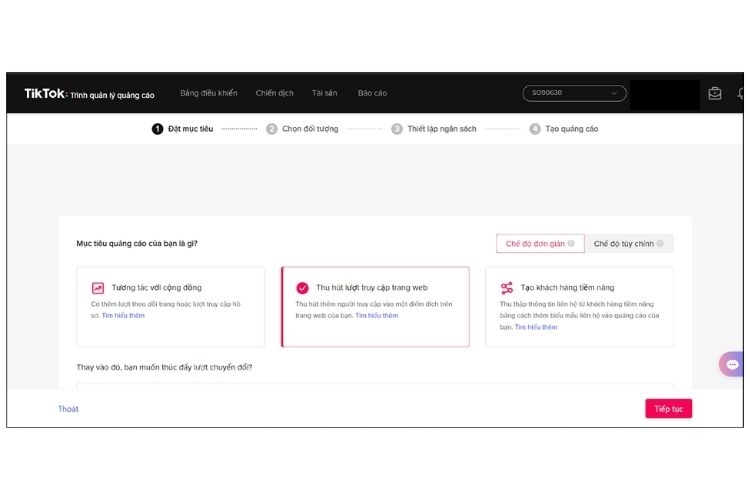The width and height of the screenshot is (750, 500).
Task: Click the 'Thoát' exit link
Action: coord(68,409)
